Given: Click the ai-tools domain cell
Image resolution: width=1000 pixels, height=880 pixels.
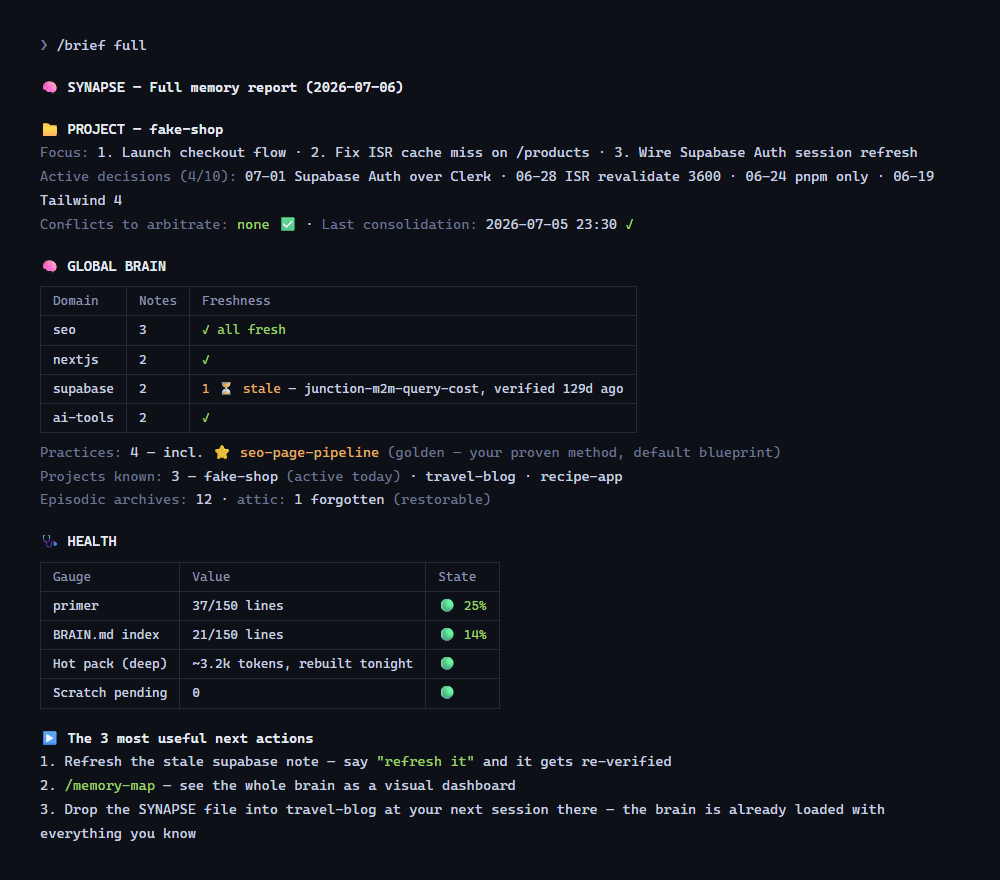Looking at the screenshot, I should [x=83, y=418].
